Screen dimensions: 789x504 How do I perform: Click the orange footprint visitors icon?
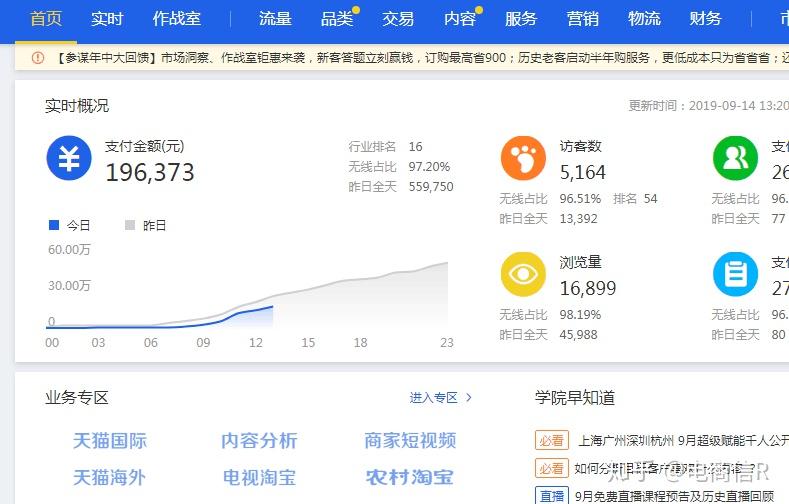coord(523,158)
